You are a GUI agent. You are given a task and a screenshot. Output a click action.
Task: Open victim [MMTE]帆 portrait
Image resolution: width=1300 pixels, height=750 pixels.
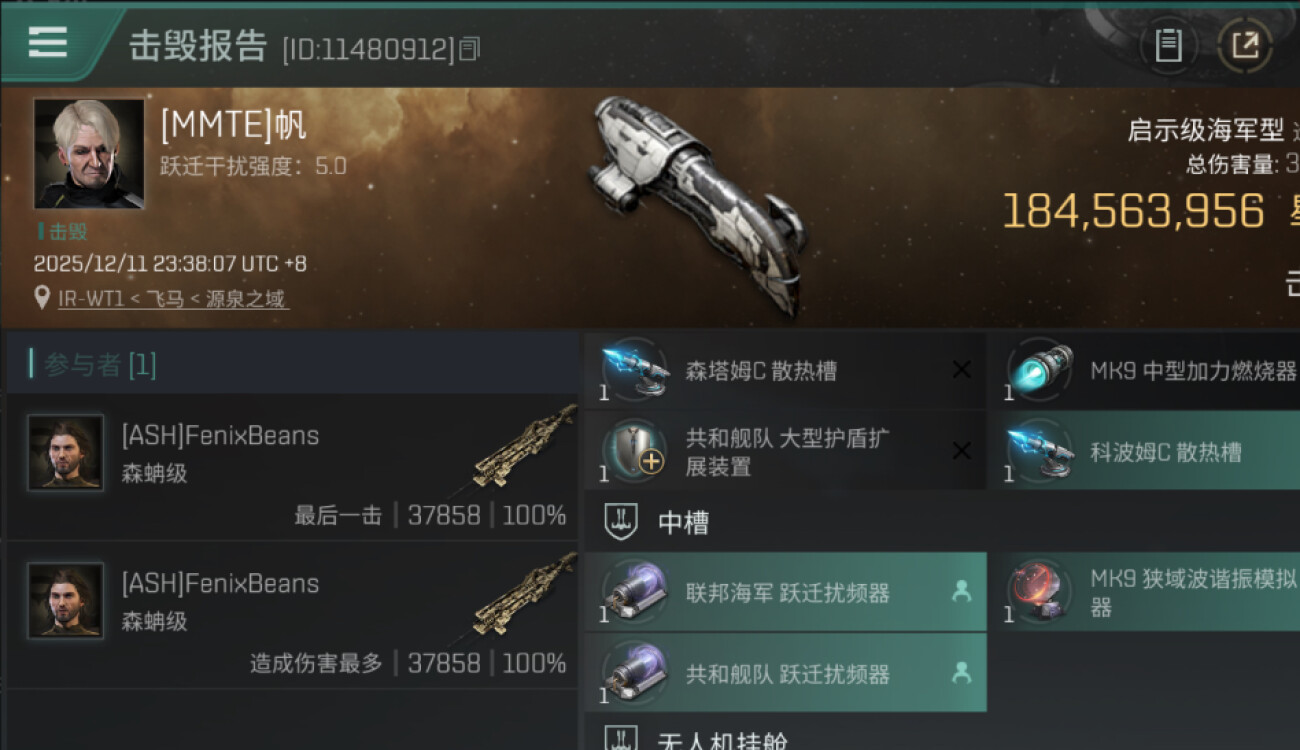pos(89,153)
